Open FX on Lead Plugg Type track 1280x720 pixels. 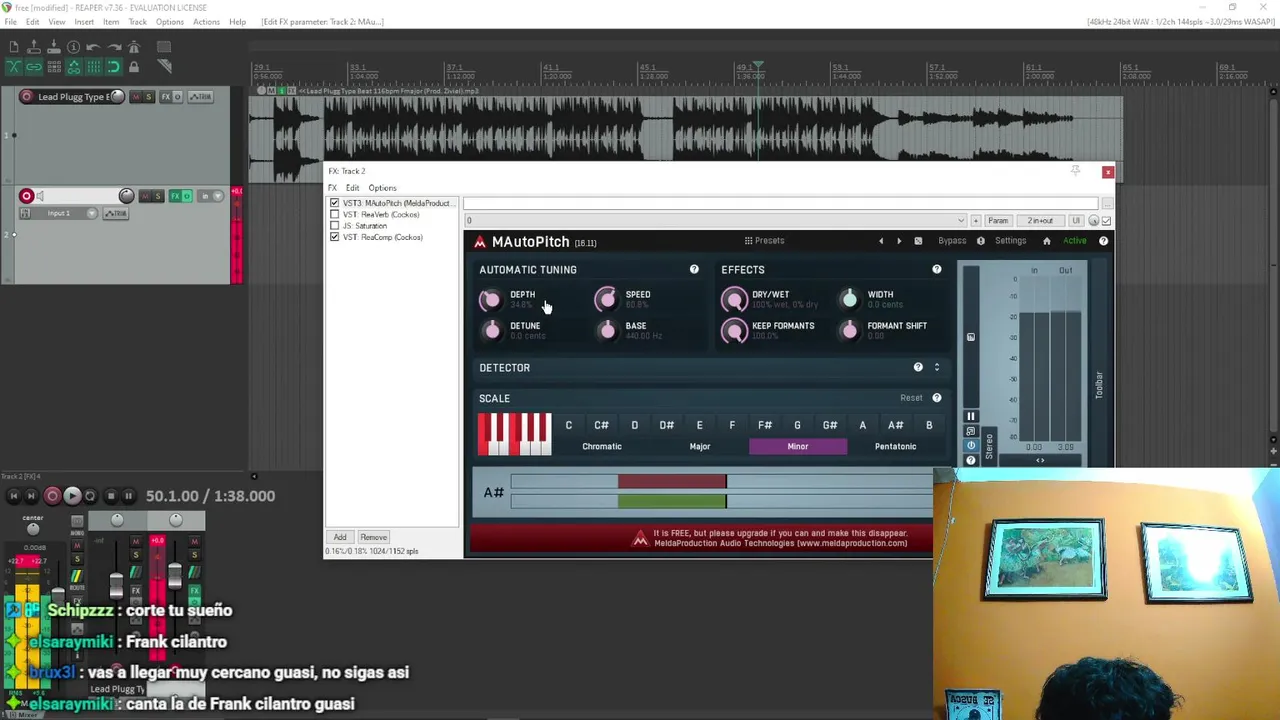click(167, 97)
